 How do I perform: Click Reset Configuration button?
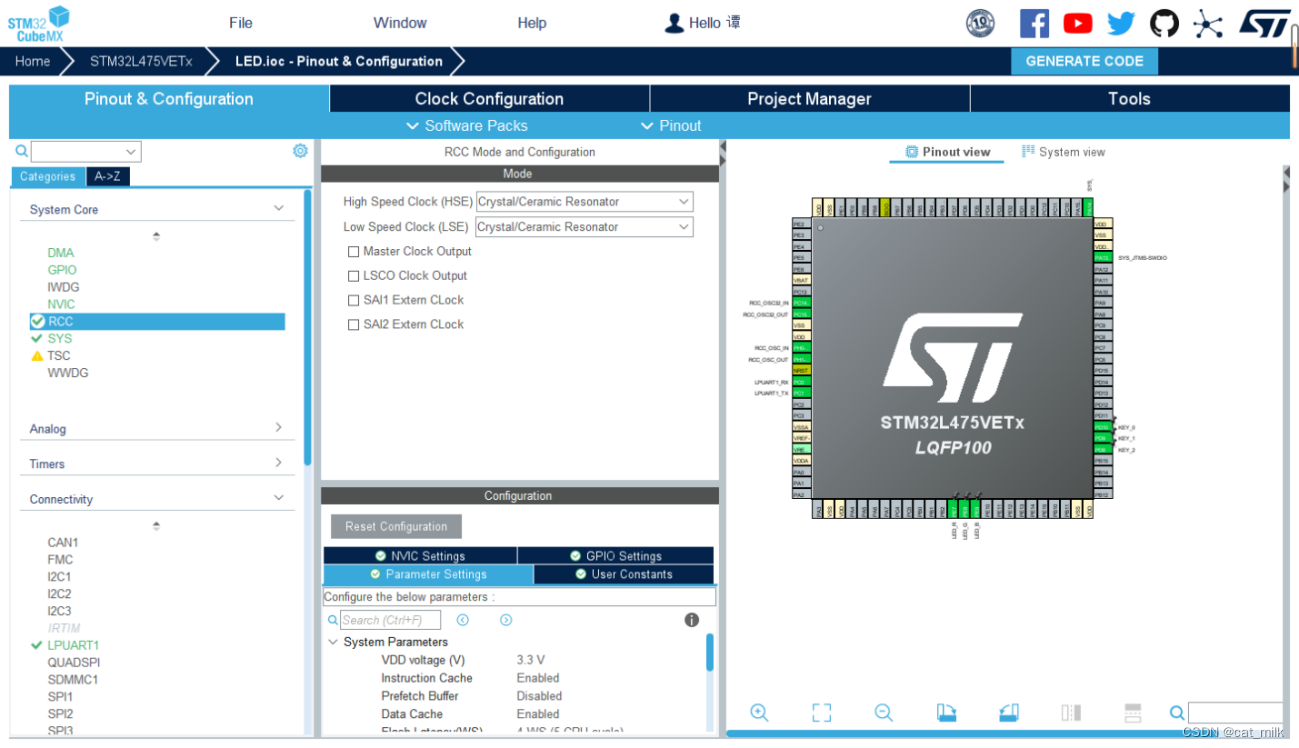coord(396,527)
